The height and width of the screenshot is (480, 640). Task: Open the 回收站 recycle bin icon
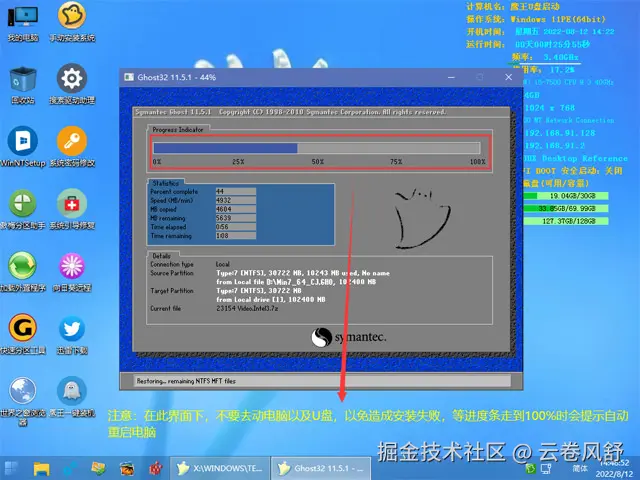(x=23, y=84)
